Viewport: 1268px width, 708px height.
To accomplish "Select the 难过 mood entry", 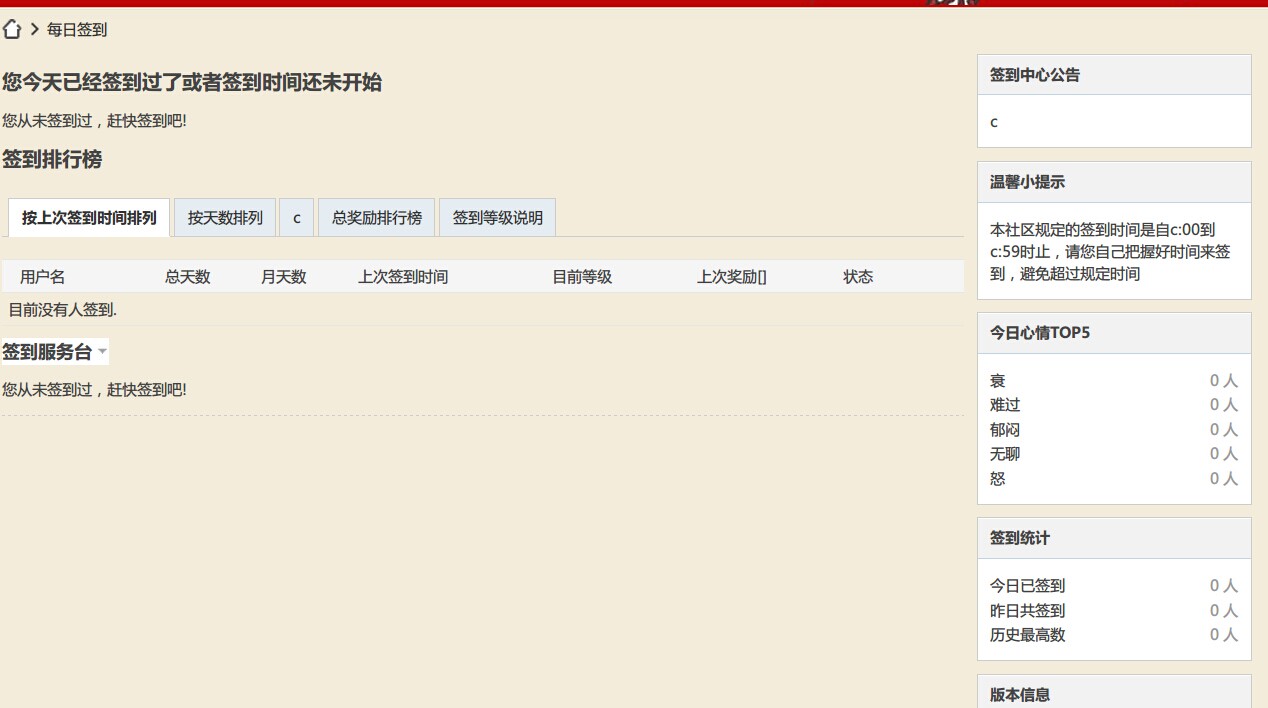I will (x=1004, y=405).
